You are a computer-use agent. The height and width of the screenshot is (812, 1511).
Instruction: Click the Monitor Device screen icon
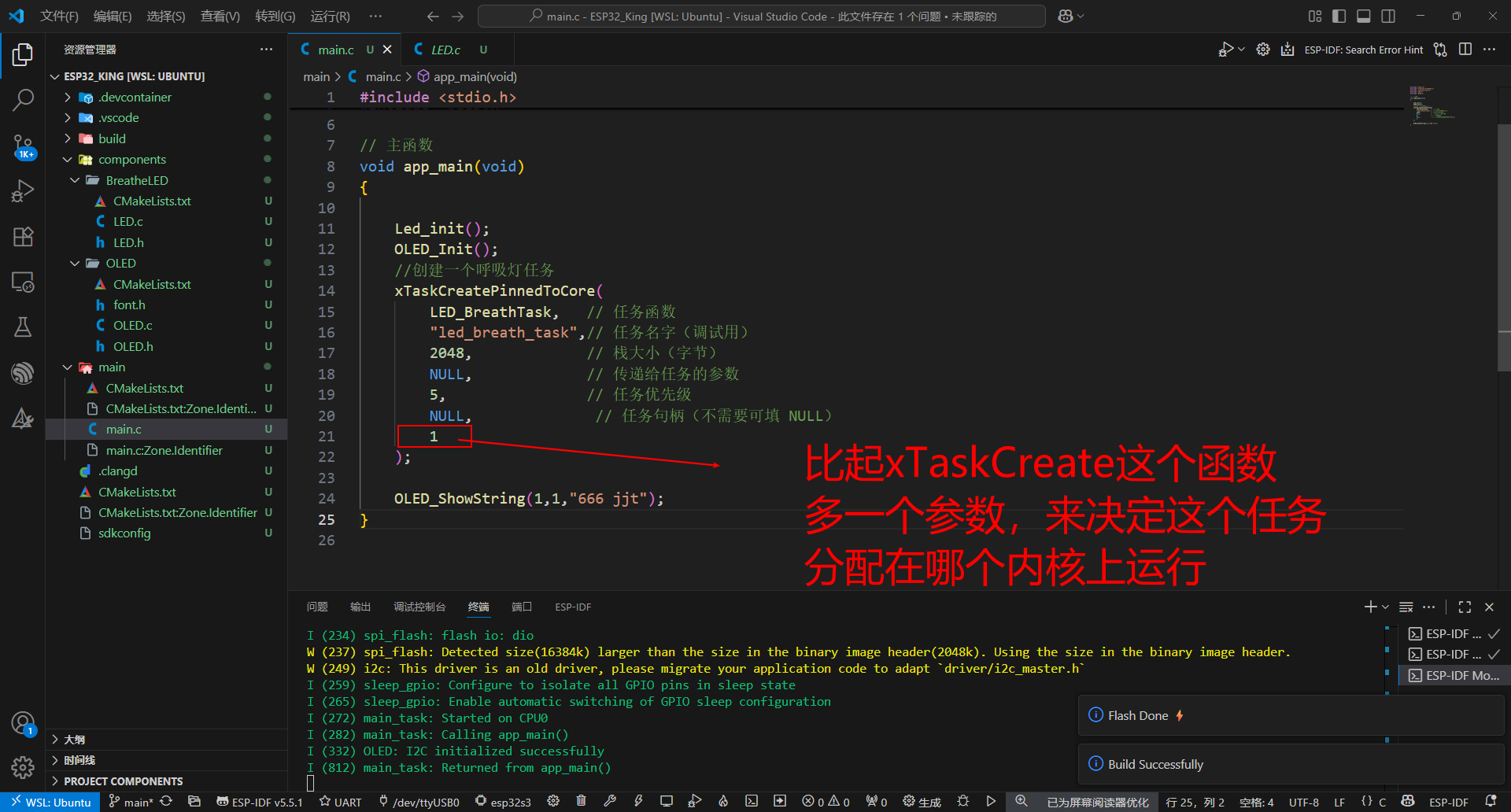pyautogui.click(x=667, y=801)
